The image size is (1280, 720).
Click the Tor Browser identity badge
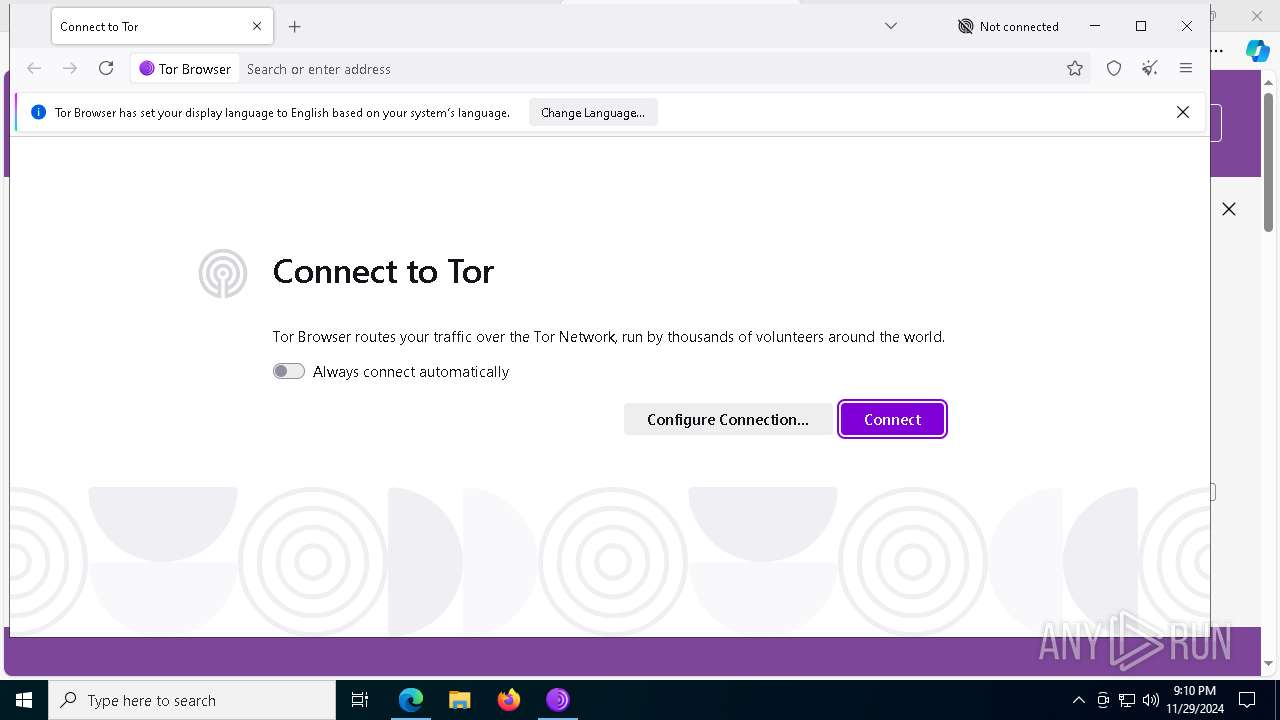185,69
